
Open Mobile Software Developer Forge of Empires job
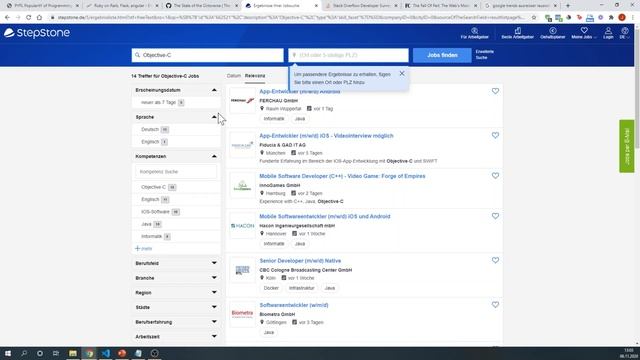coord(342,176)
